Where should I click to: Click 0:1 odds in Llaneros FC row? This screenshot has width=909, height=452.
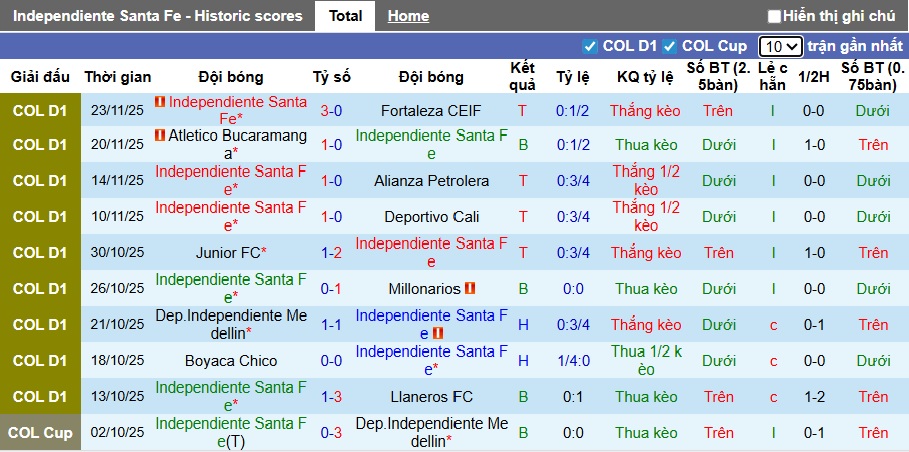pos(573,397)
